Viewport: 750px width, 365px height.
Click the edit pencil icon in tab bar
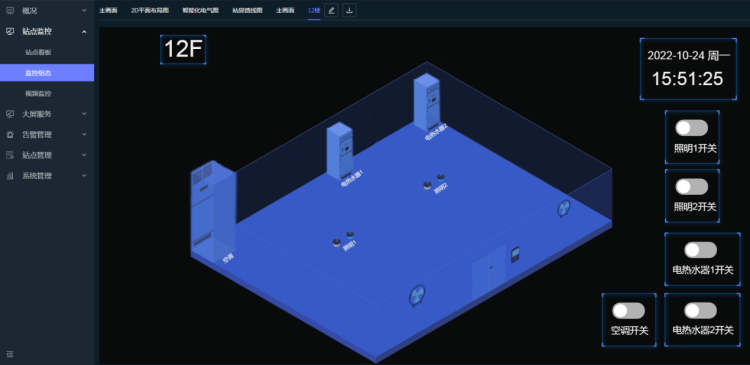pyautogui.click(x=331, y=10)
